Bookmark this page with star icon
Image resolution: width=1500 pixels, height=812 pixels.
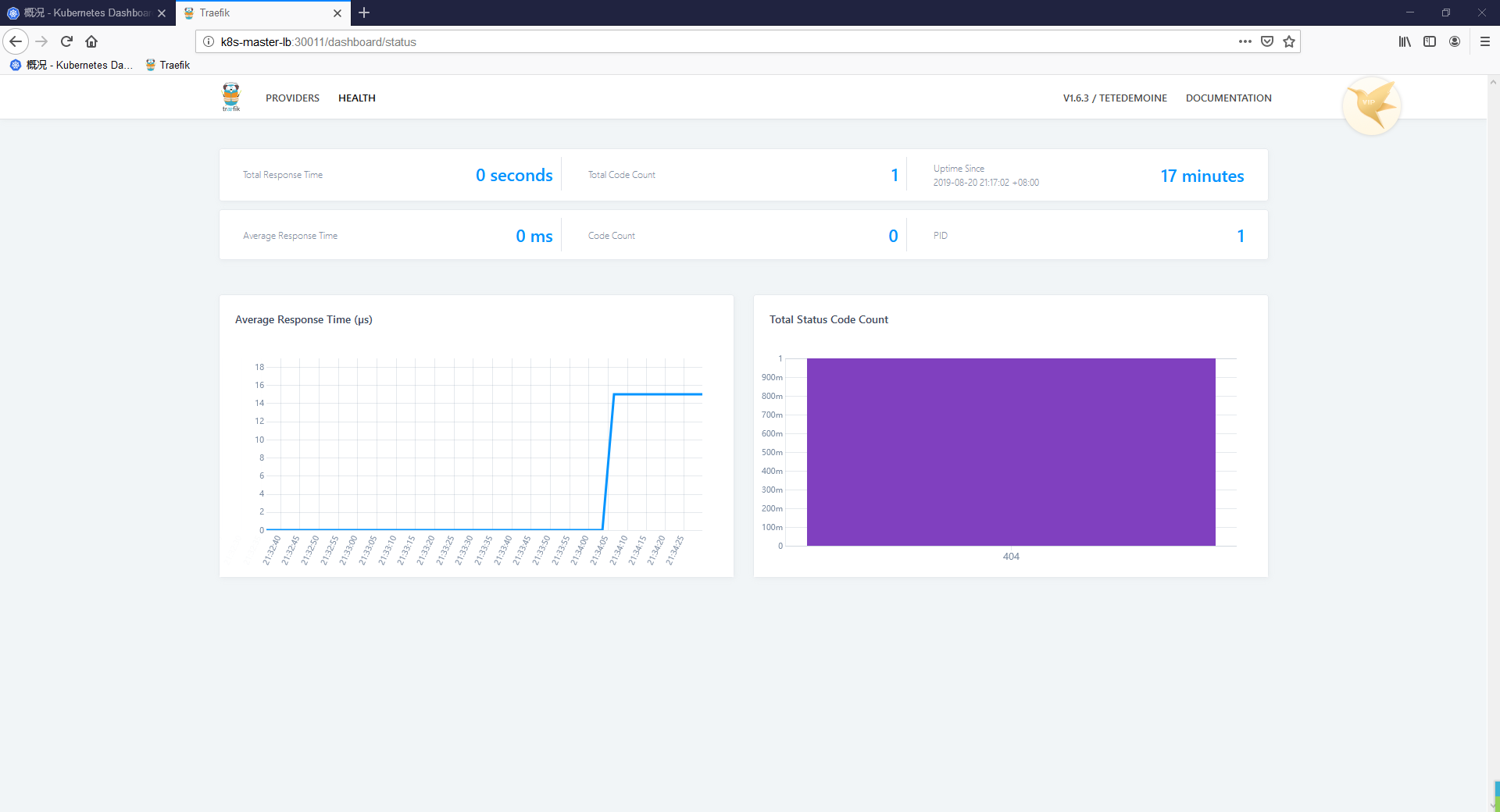coord(1289,41)
